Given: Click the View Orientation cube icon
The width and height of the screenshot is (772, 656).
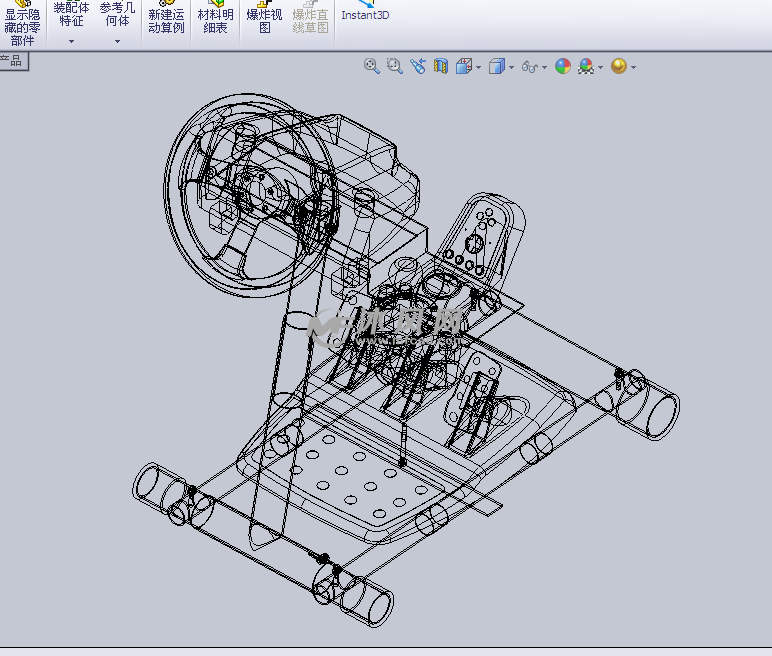Looking at the screenshot, I should 464,66.
